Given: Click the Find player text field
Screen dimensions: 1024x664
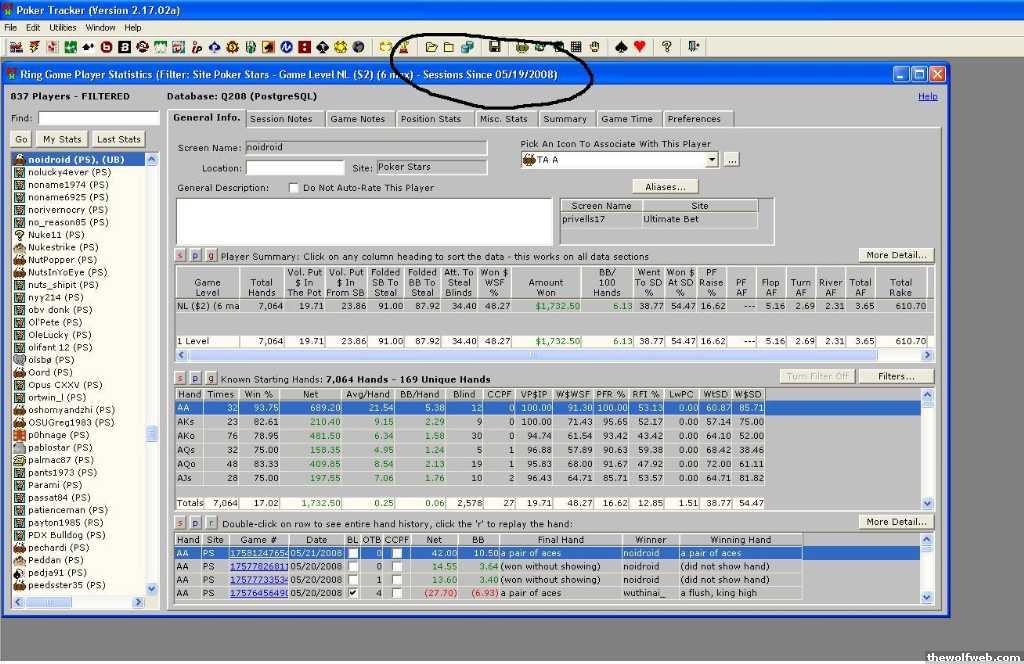Looking at the screenshot, I should 98,118.
